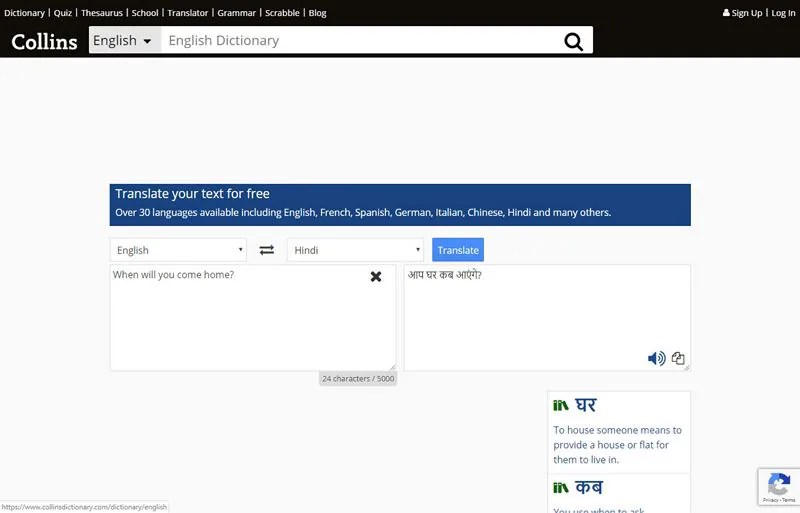Open the कब dictionary entry
The width and height of the screenshot is (800, 513).
click(x=589, y=487)
